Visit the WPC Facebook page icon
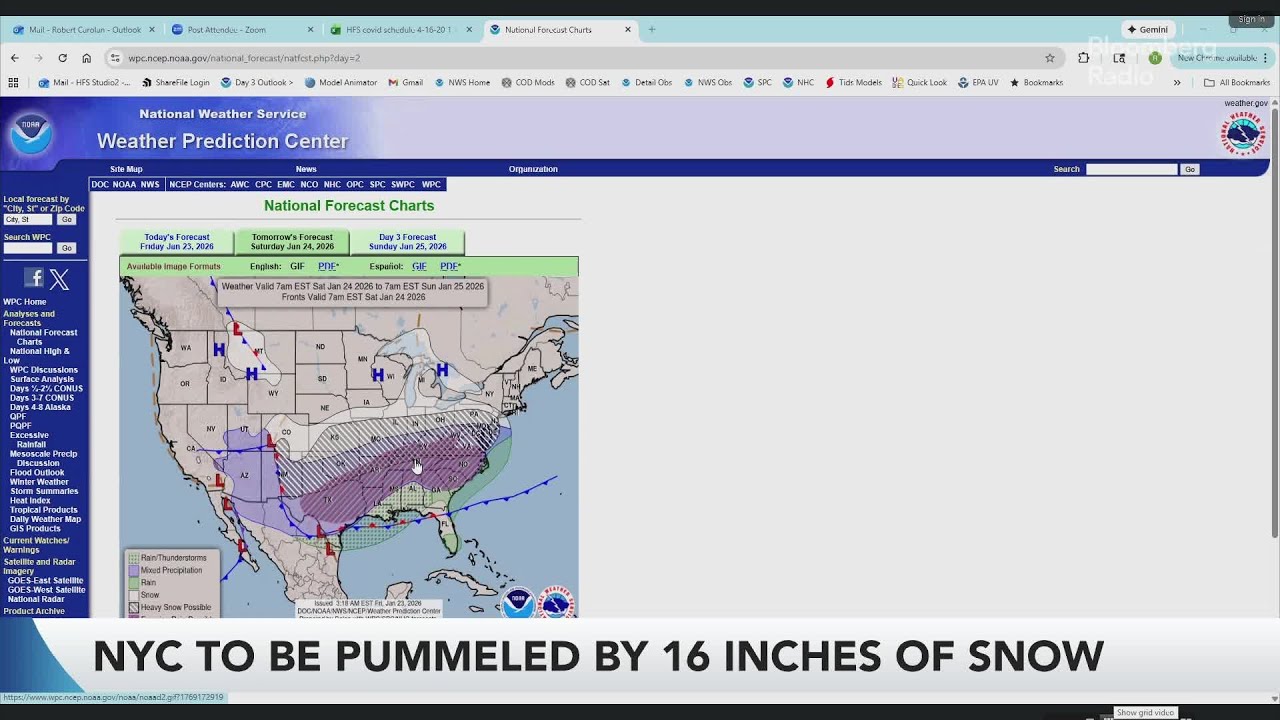 [x=34, y=279]
